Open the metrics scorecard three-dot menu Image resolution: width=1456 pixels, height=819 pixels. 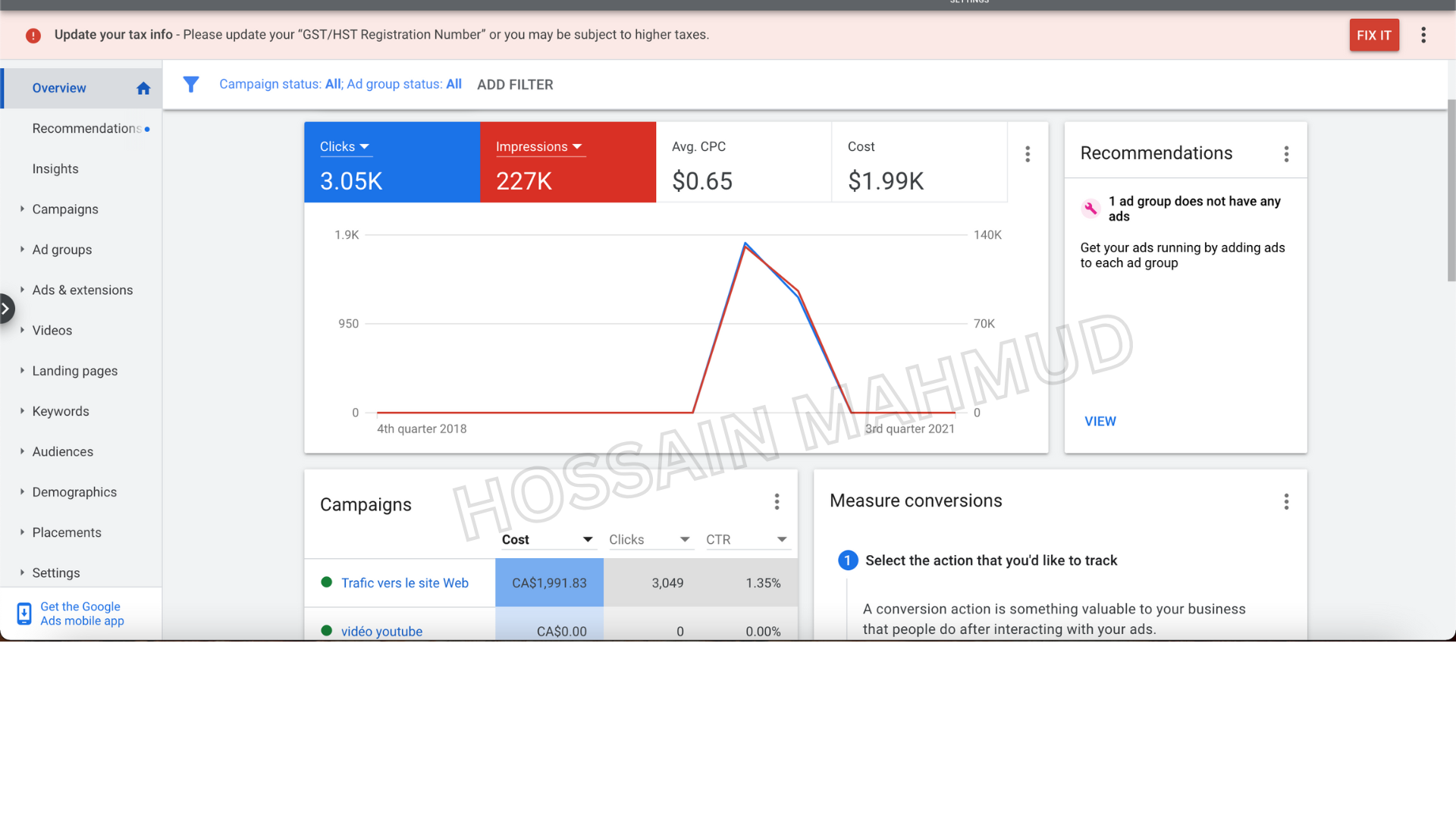tap(1028, 155)
